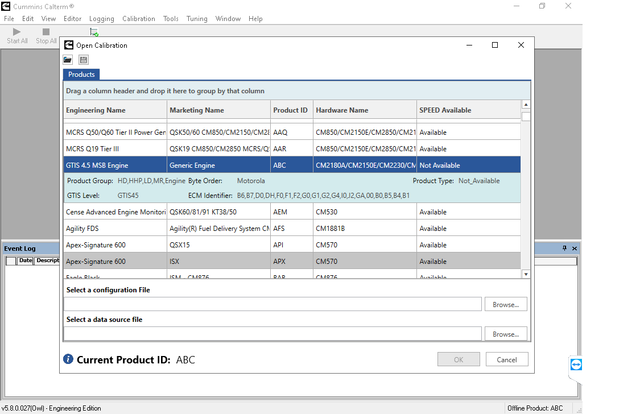Click the Start All play icon
640x414 pixels.
[x=17, y=31]
